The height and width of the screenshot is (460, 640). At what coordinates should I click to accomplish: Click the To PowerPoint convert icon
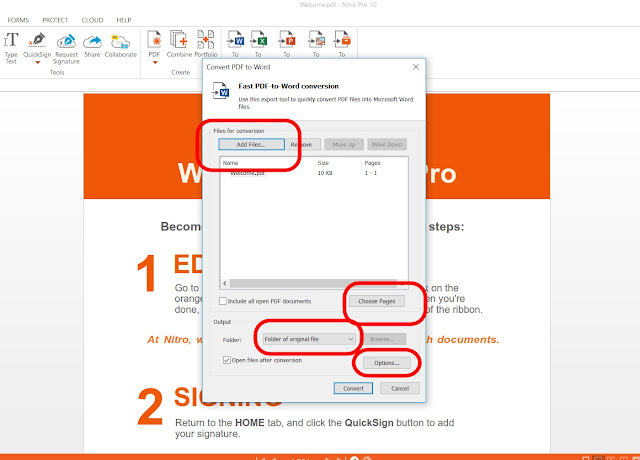pyautogui.click(x=287, y=40)
